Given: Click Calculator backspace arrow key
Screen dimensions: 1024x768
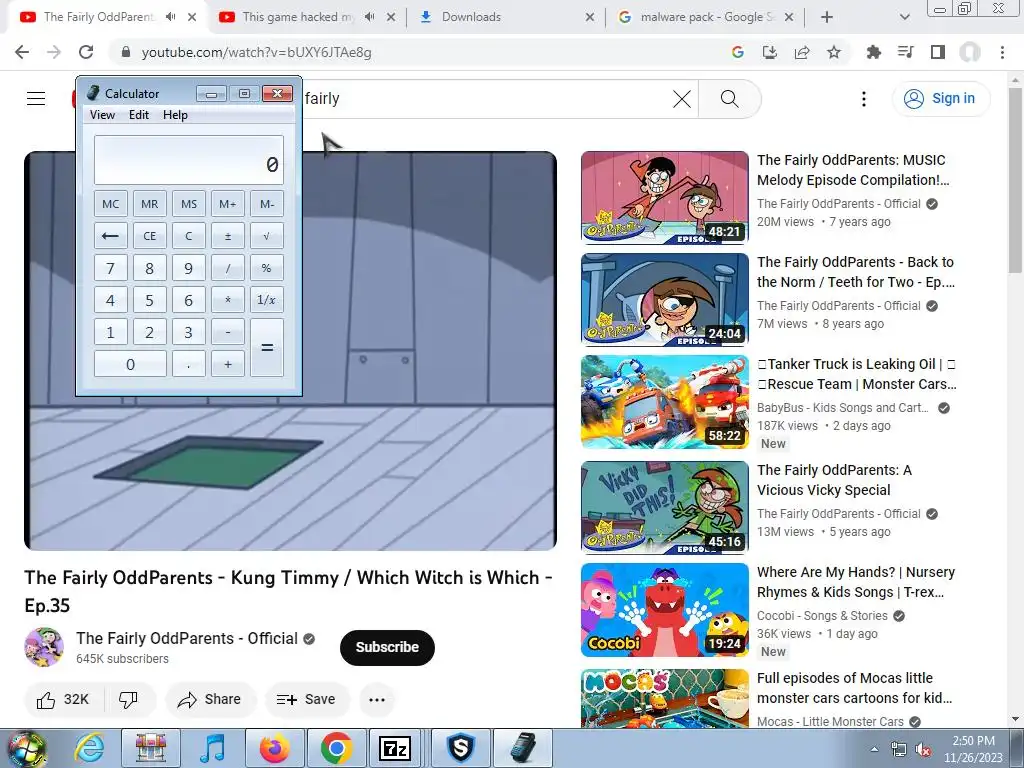Looking at the screenshot, I should (110, 236).
